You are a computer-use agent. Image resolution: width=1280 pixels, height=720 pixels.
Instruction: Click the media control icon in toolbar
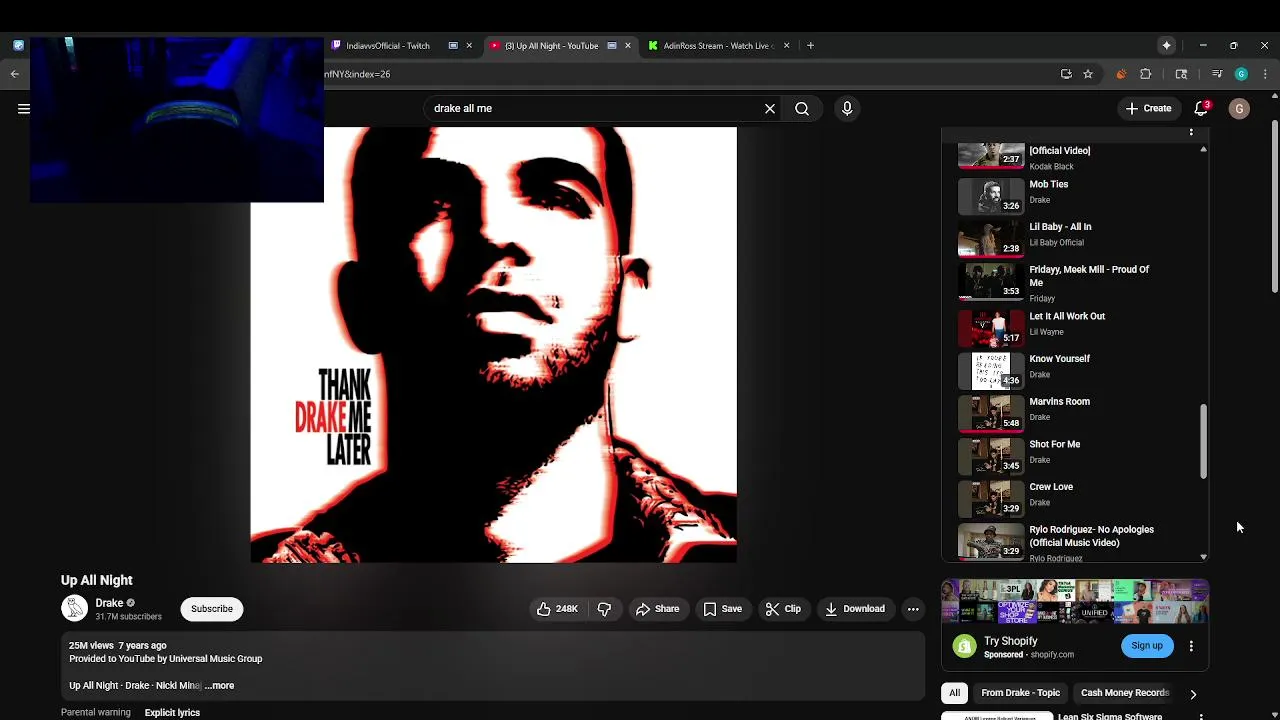coord(1217,74)
